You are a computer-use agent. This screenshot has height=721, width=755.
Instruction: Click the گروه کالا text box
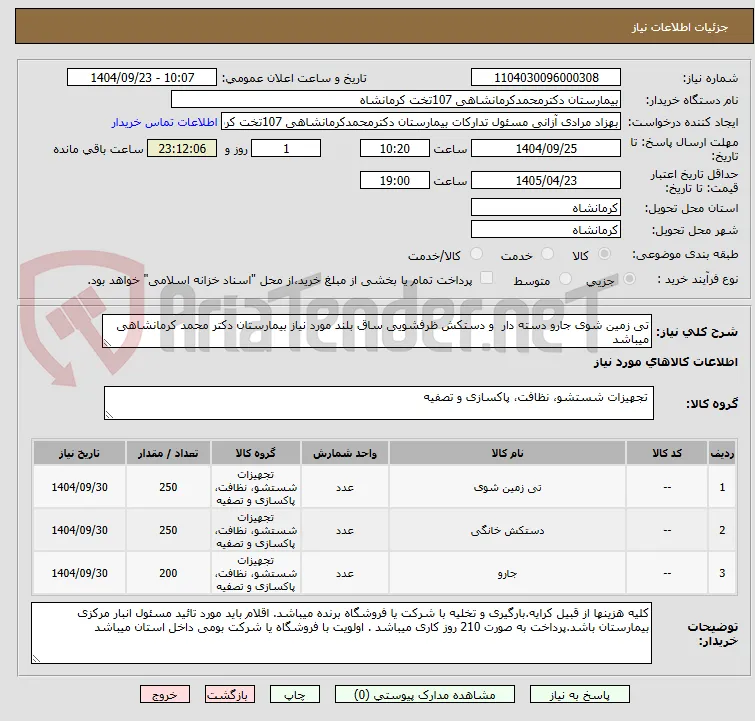pyautogui.click(x=379, y=403)
